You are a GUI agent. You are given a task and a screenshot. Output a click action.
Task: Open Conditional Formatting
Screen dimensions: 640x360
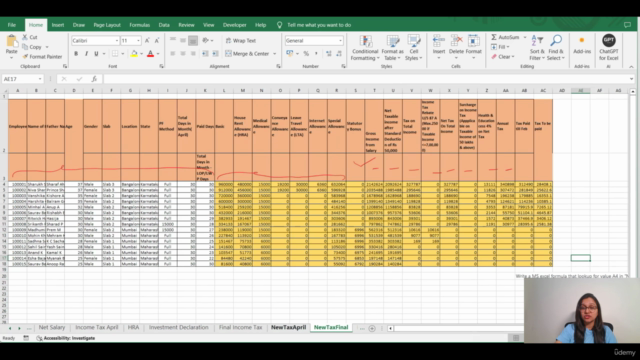coord(365,48)
